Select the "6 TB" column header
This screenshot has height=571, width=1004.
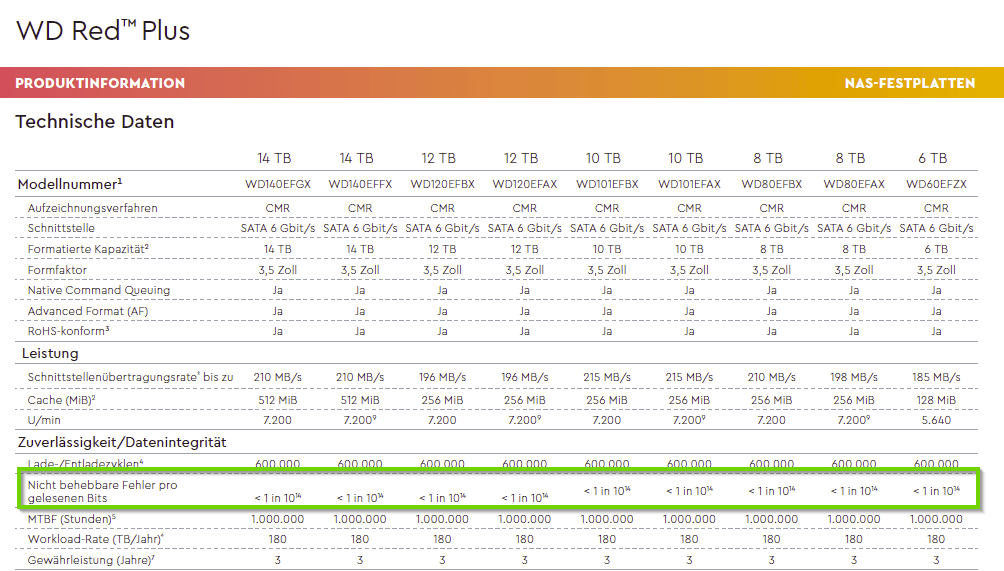coord(932,158)
